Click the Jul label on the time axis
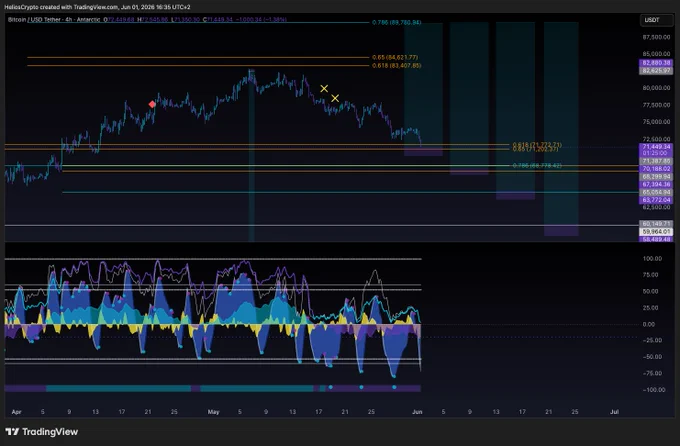The image size is (680, 446). coord(614,412)
